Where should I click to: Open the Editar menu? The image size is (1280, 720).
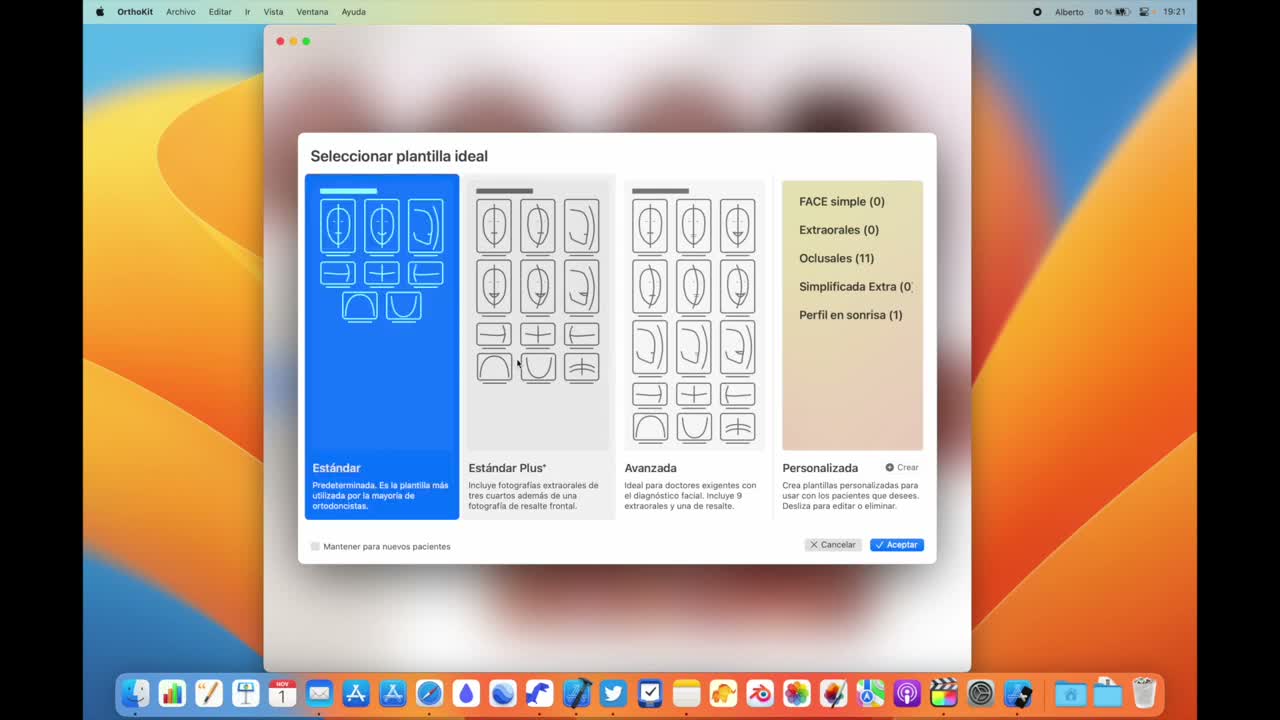click(x=220, y=12)
